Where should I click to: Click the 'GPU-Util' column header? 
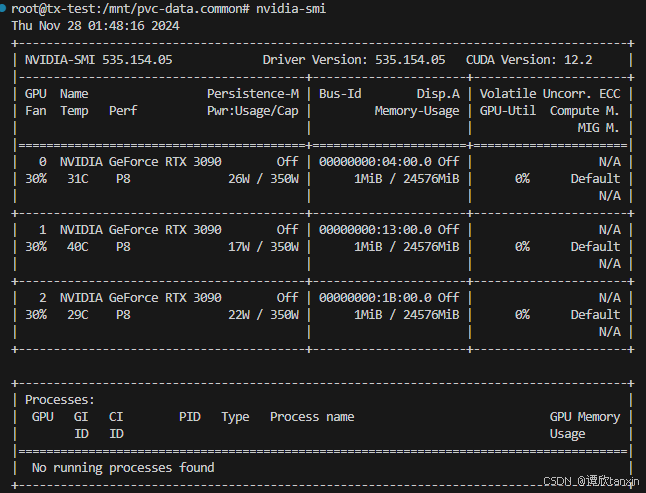pyautogui.click(x=508, y=110)
